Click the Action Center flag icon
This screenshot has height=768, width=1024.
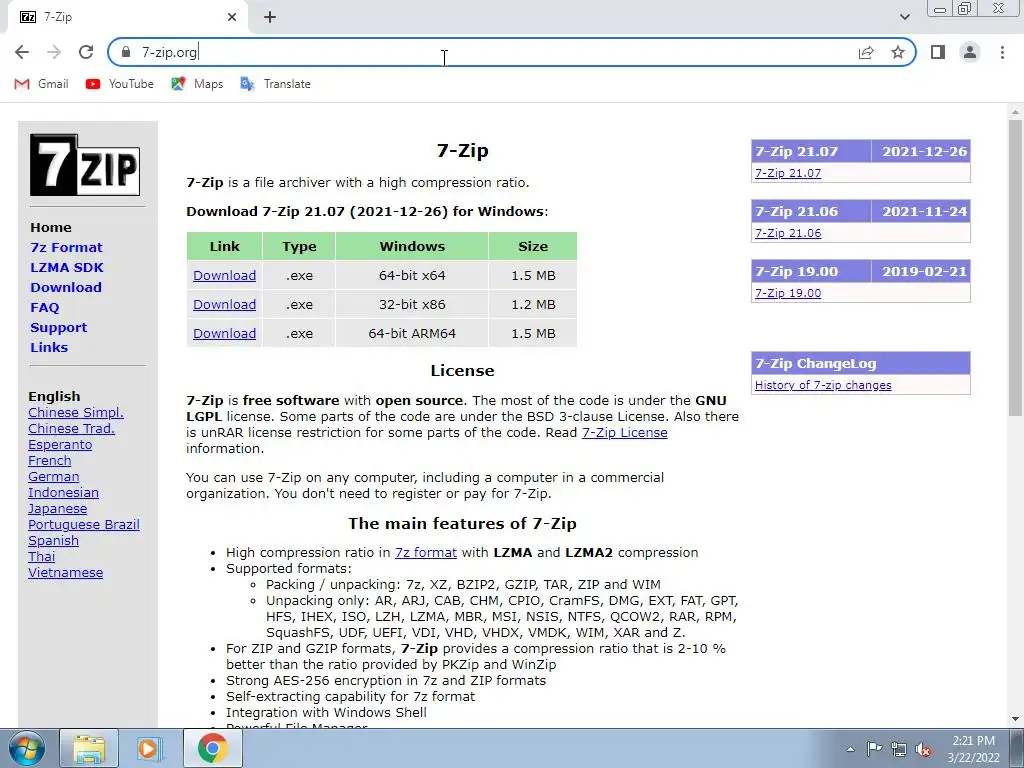tap(874, 749)
